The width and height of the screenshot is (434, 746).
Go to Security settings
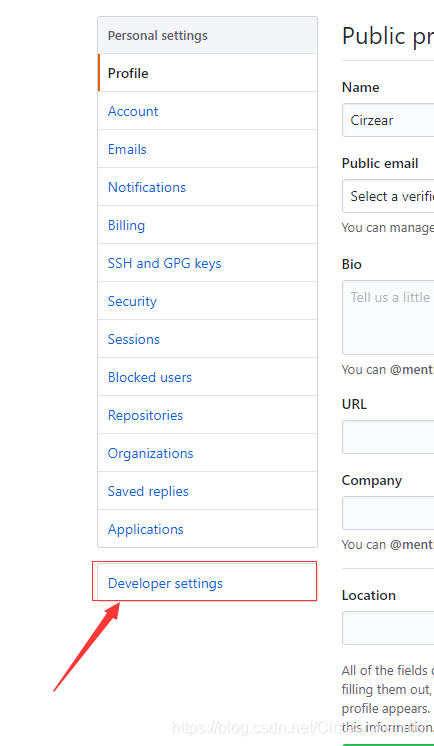tap(207, 301)
